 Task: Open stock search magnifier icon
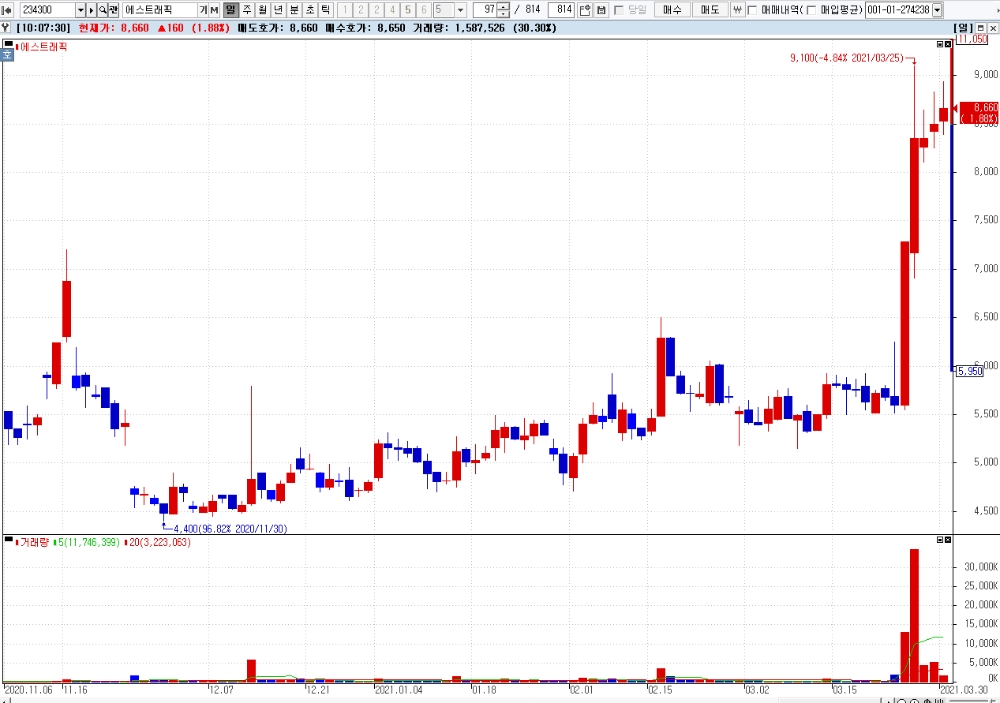point(102,10)
